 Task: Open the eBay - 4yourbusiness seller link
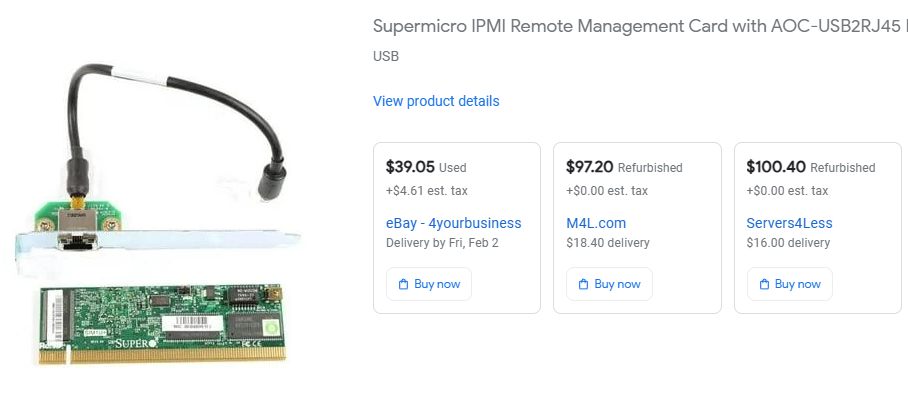click(453, 223)
